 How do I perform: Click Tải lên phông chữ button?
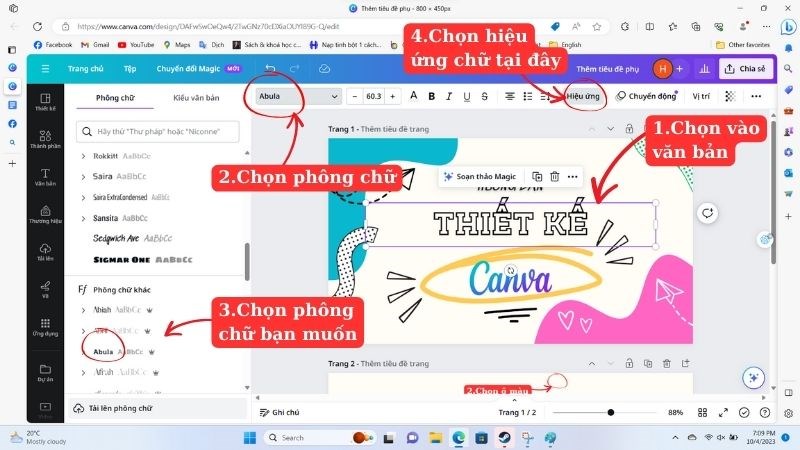pos(158,408)
